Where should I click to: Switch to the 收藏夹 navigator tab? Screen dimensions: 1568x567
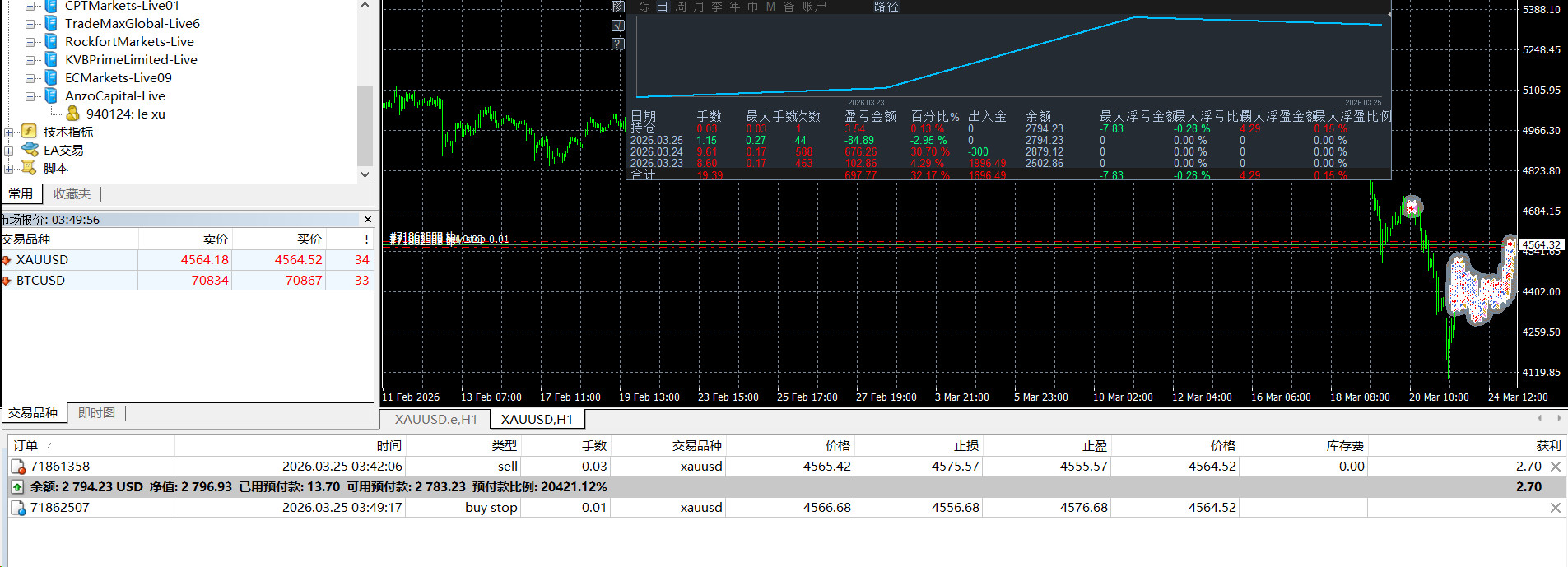pyautogui.click(x=72, y=194)
